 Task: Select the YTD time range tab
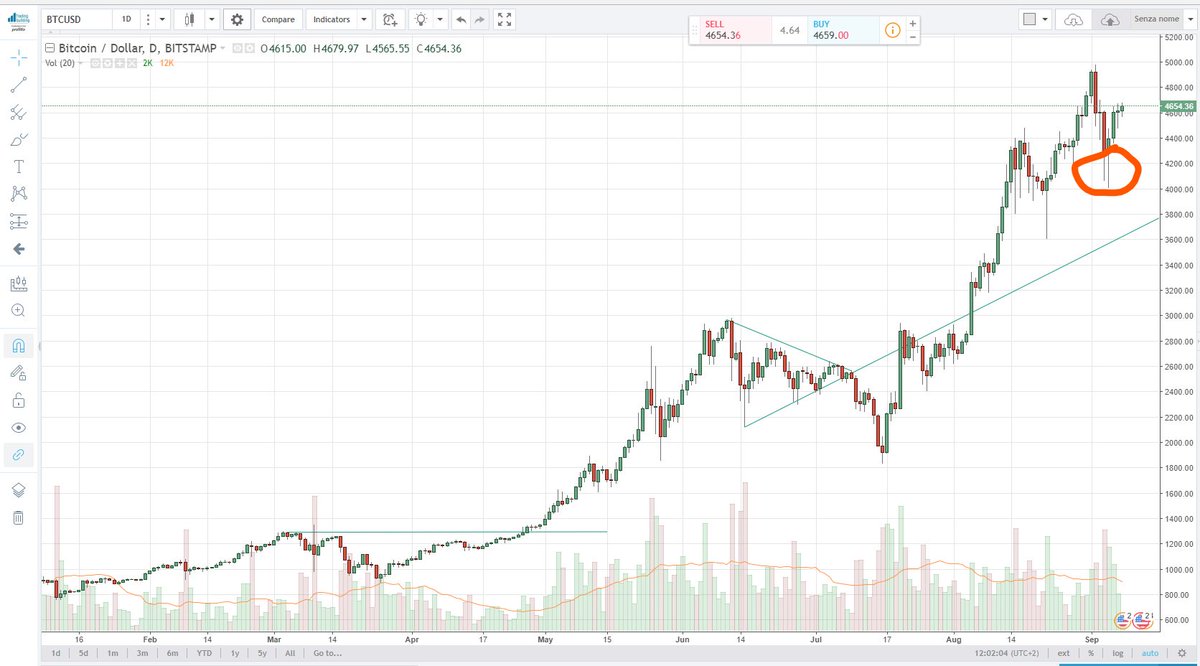[204, 653]
